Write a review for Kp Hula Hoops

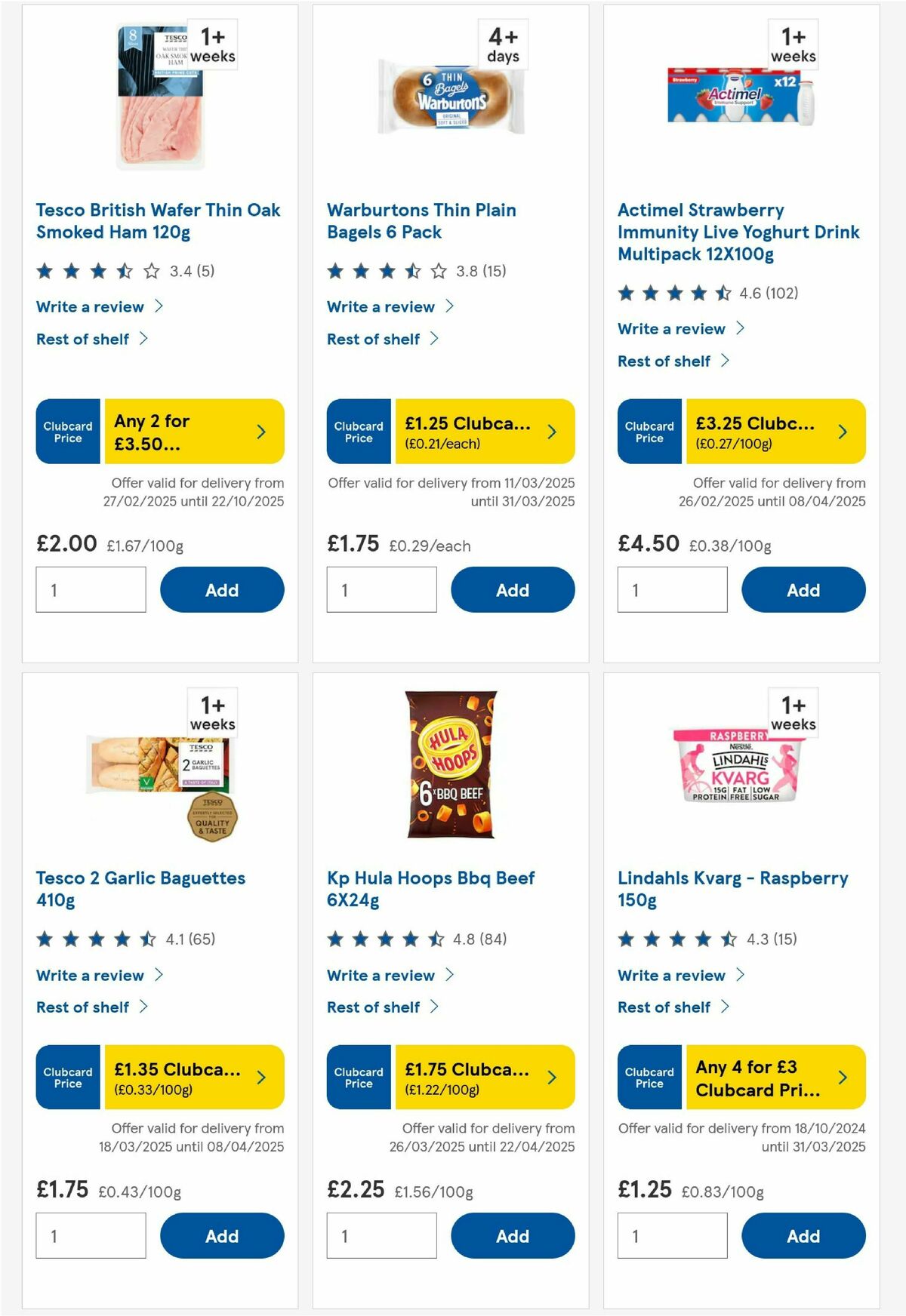tap(381, 975)
